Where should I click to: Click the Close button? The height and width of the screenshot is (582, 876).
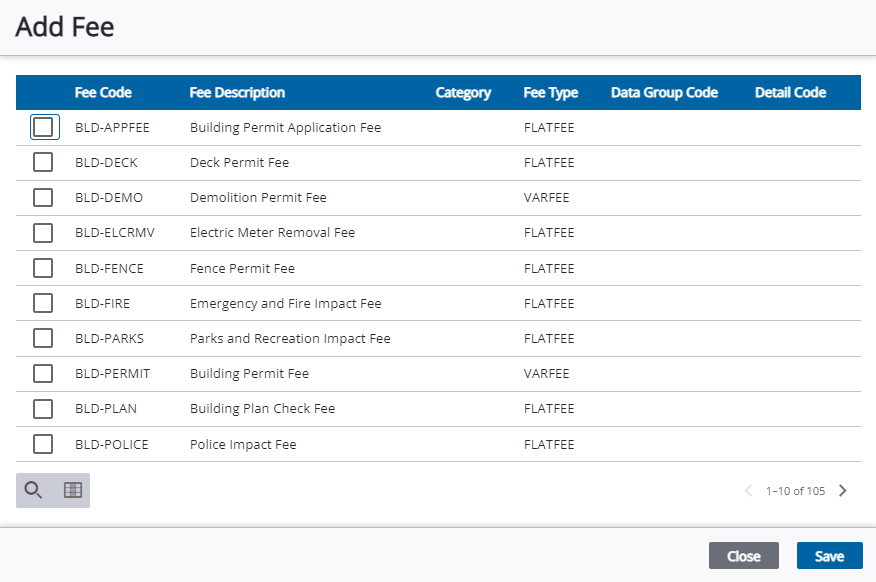click(x=743, y=556)
